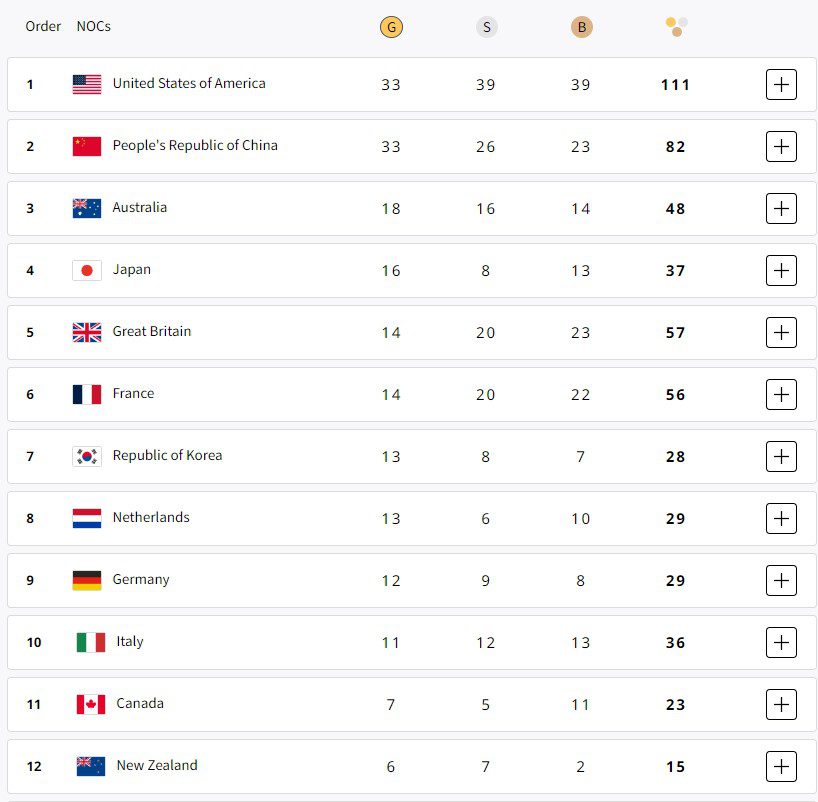Image resolution: width=818 pixels, height=802 pixels.
Task: Click the NOCs column header
Action: point(94,26)
